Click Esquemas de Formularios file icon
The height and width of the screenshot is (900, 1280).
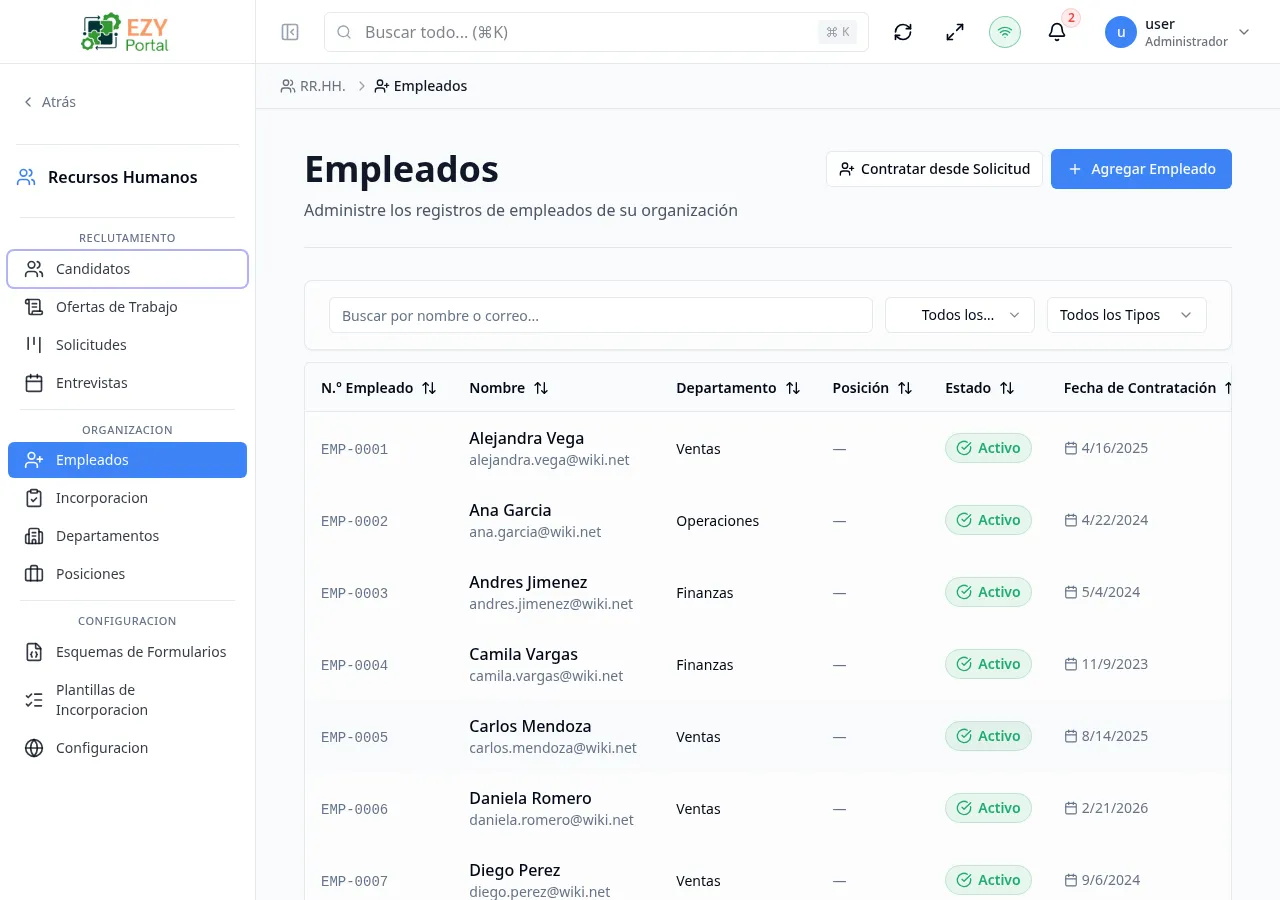[34, 652]
